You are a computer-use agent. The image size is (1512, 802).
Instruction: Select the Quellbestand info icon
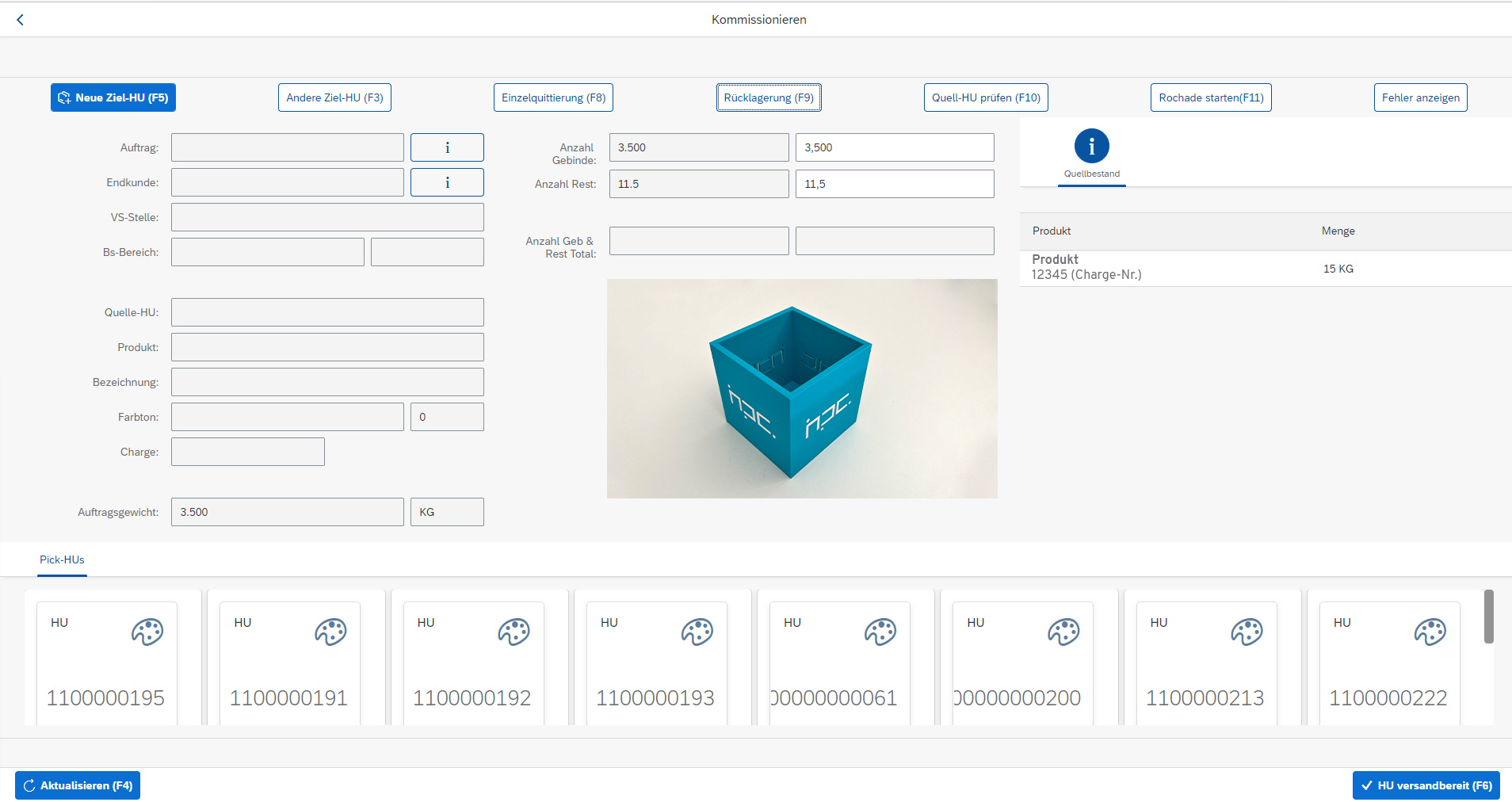pyautogui.click(x=1091, y=146)
